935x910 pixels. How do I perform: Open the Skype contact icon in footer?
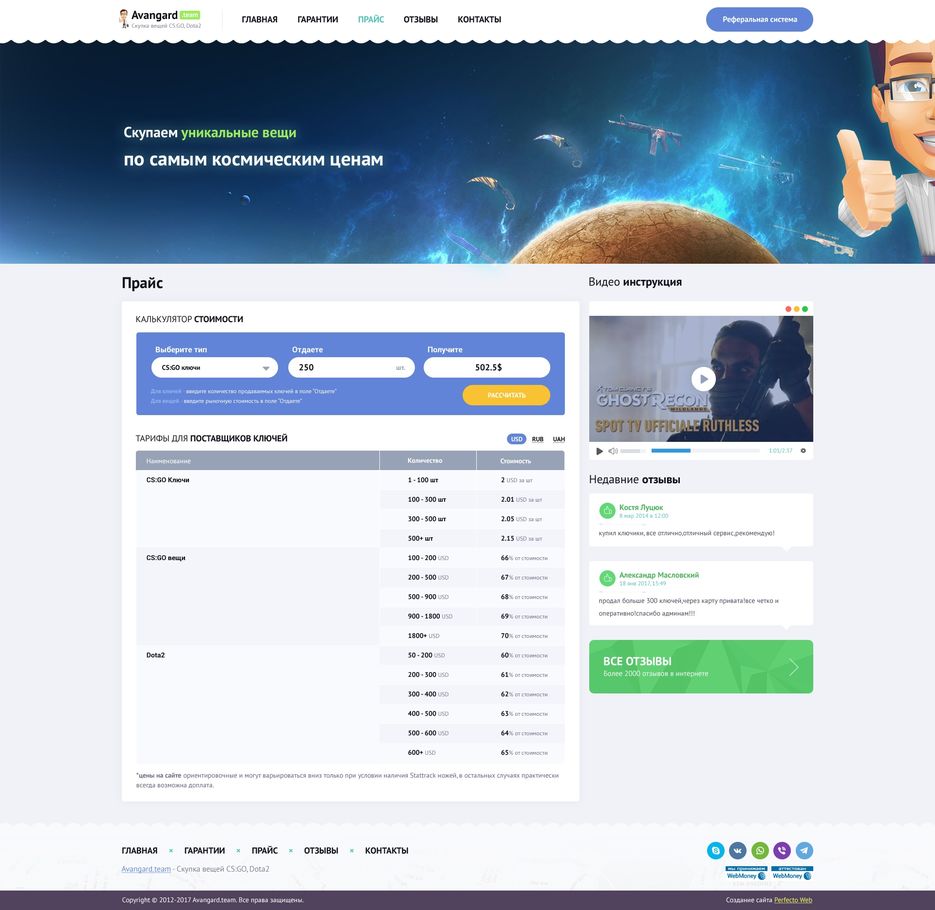tap(716, 850)
